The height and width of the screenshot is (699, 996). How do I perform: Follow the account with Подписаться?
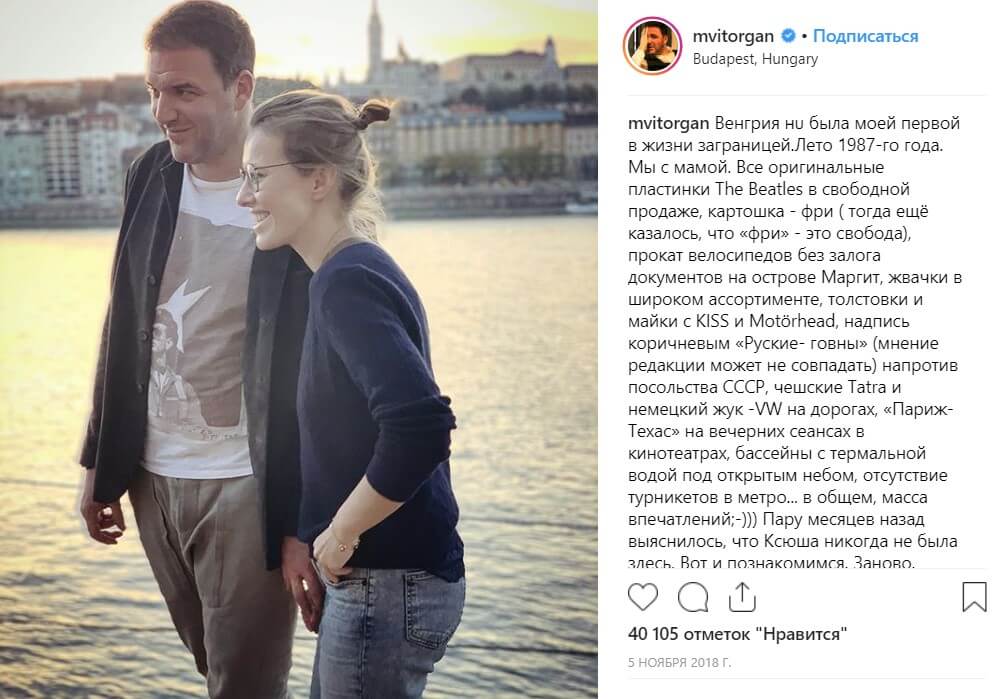(x=866, y=36)
